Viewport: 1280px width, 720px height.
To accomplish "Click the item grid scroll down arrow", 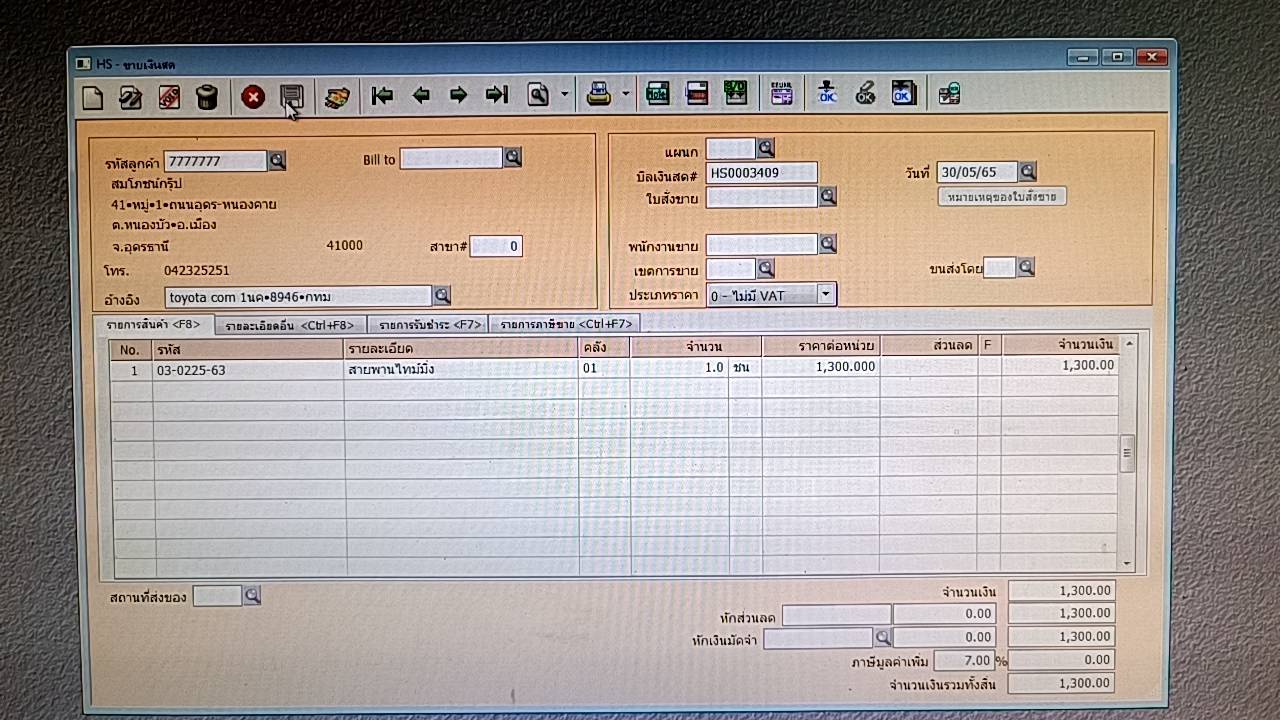I will click(x=1128, y=564).
